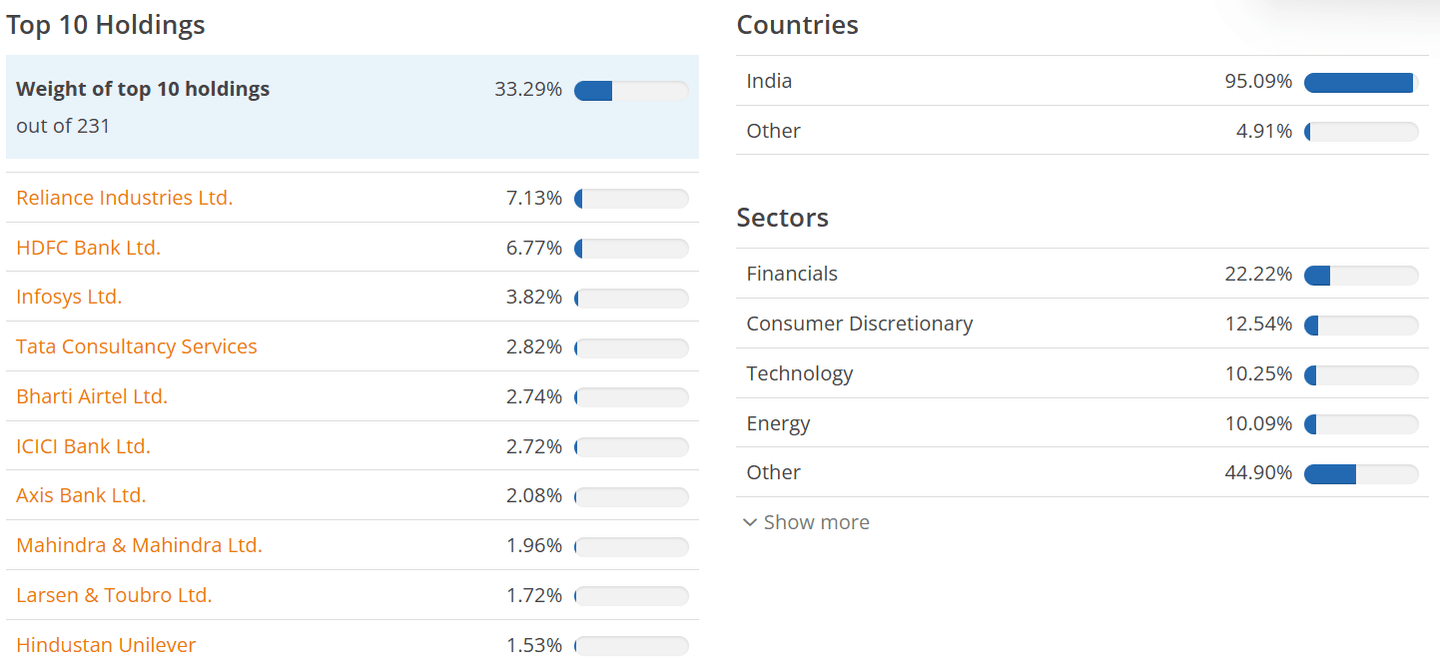The width and height of the screenshot is (1440, 664).
Task: Click the Other countries allocation row
Action: (773, 131)
